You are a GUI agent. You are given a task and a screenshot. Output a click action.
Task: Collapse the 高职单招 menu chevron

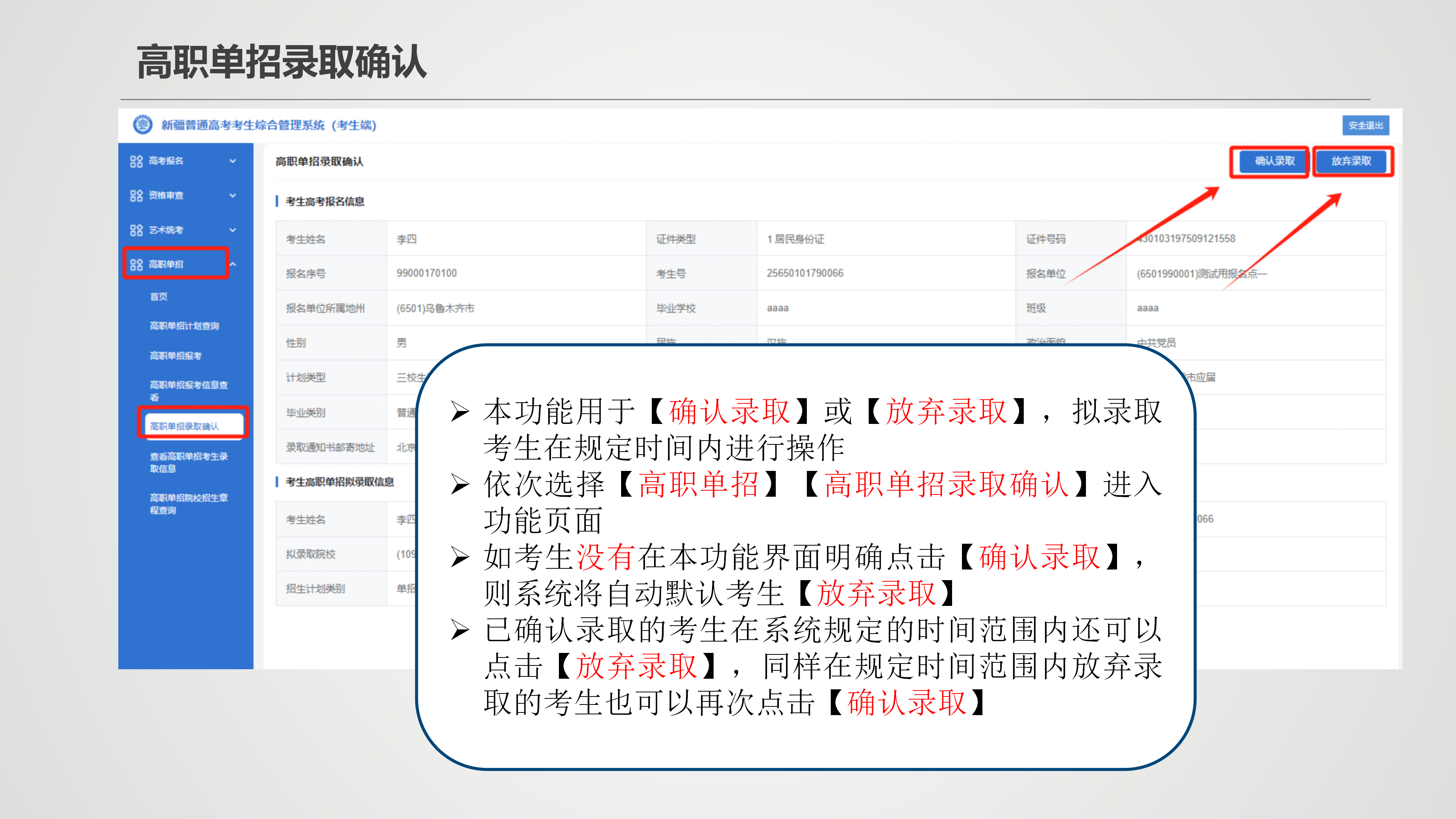tap(233, 265)
